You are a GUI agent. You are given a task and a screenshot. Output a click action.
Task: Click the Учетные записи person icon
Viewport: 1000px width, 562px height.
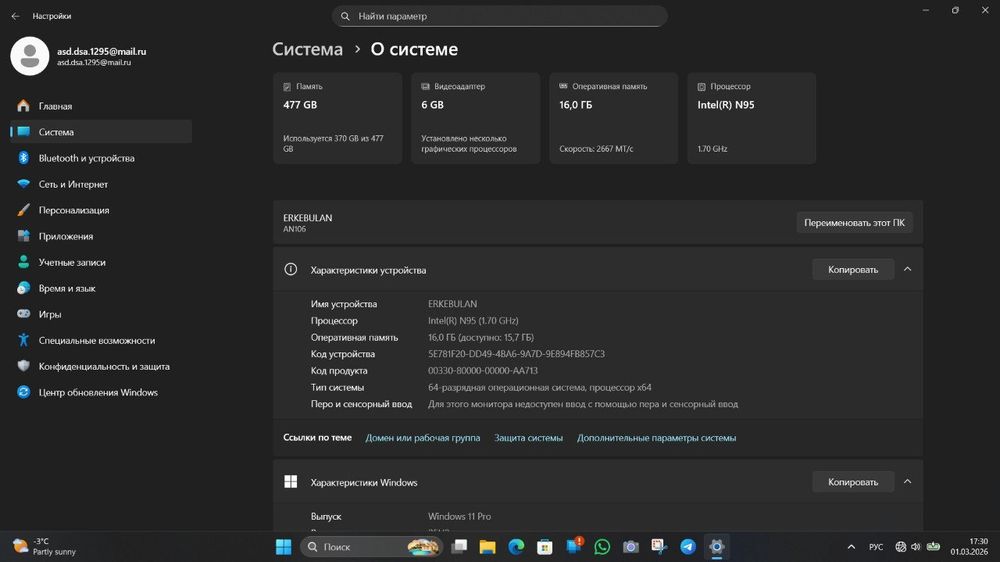point(24,262)
